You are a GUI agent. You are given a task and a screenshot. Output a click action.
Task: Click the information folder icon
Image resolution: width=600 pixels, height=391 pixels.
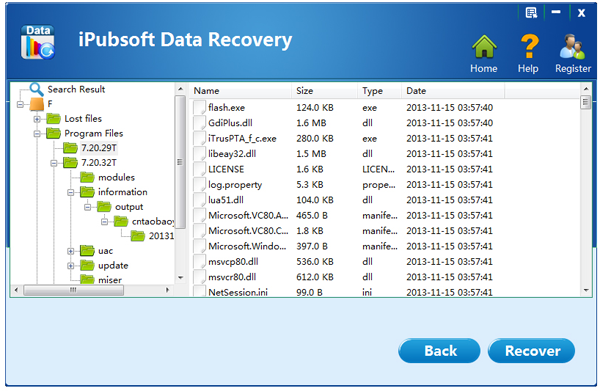click(87, 192)
